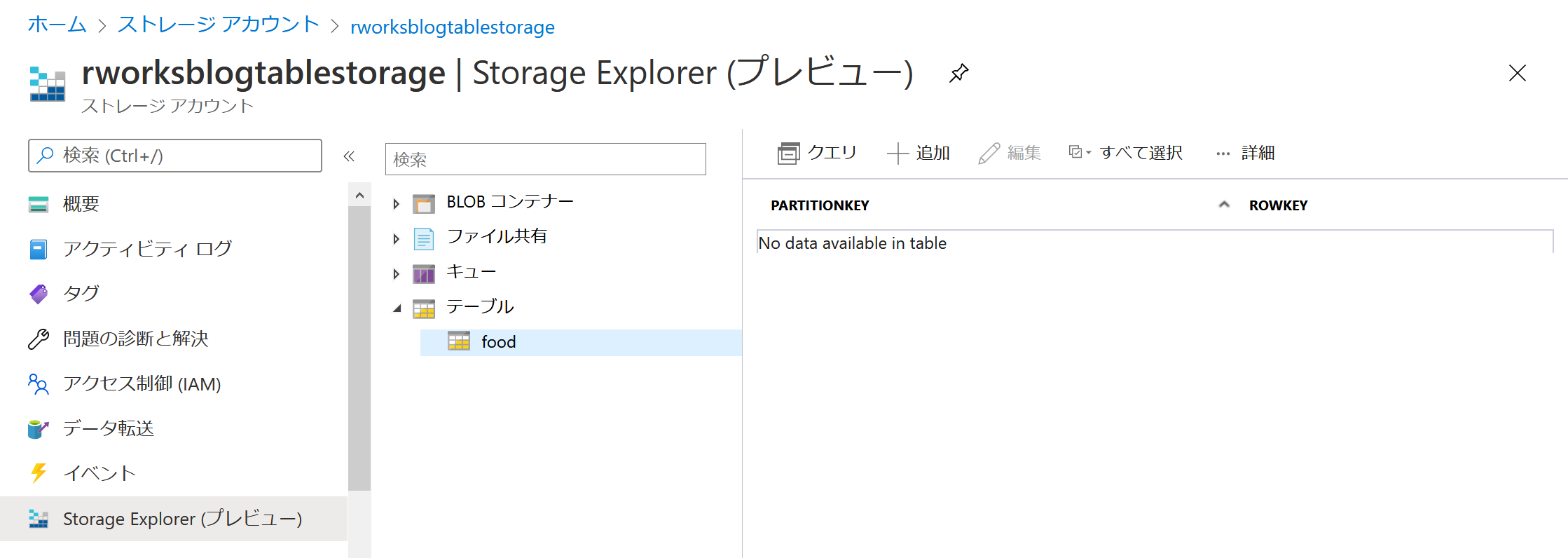The image size is (1568, 558).
Task: Click the Storage Explorer sidebar icon
Action: click(x=39, y=519)
